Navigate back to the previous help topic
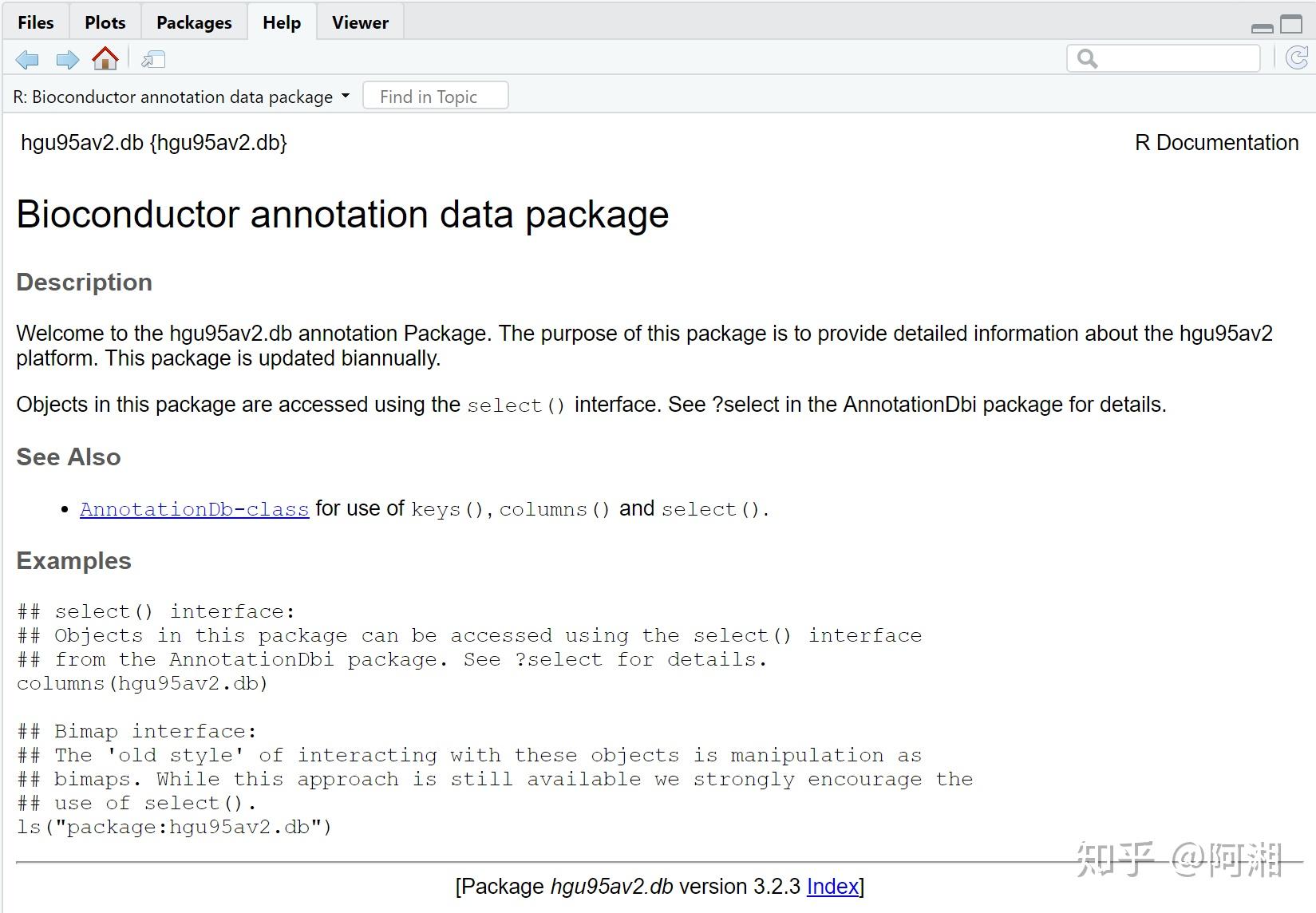The width and height of the screenshot is (1316, 913). click(26, 59)
